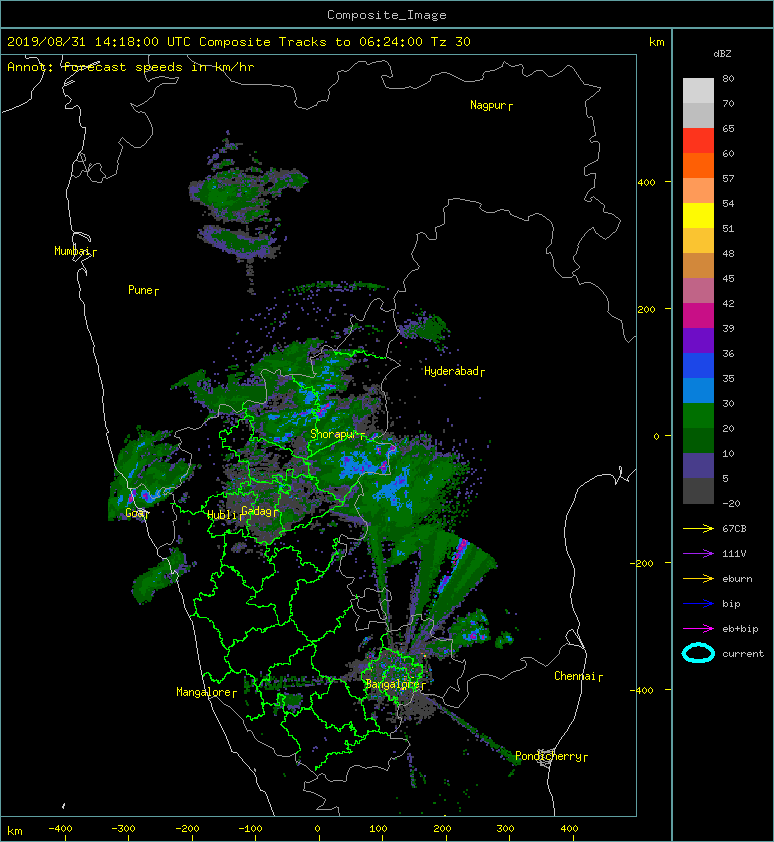The width and height of the screenshot is (774, 842).
Task: Click the 'eb+bip' legend label text
Action: pos(740,629)
